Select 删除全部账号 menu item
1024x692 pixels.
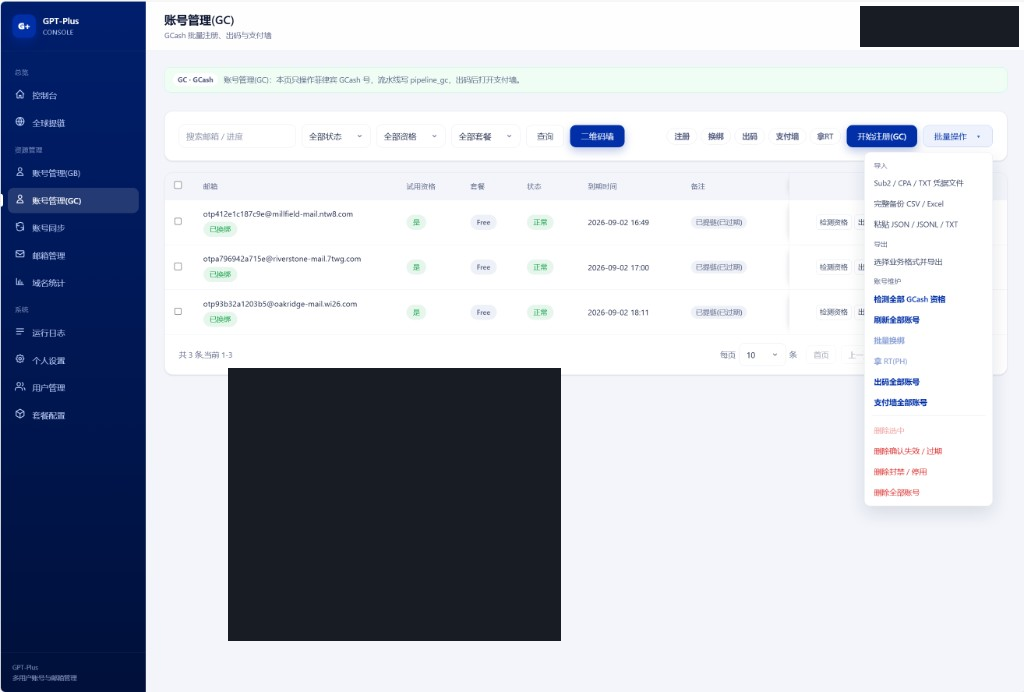click(928, 493)
